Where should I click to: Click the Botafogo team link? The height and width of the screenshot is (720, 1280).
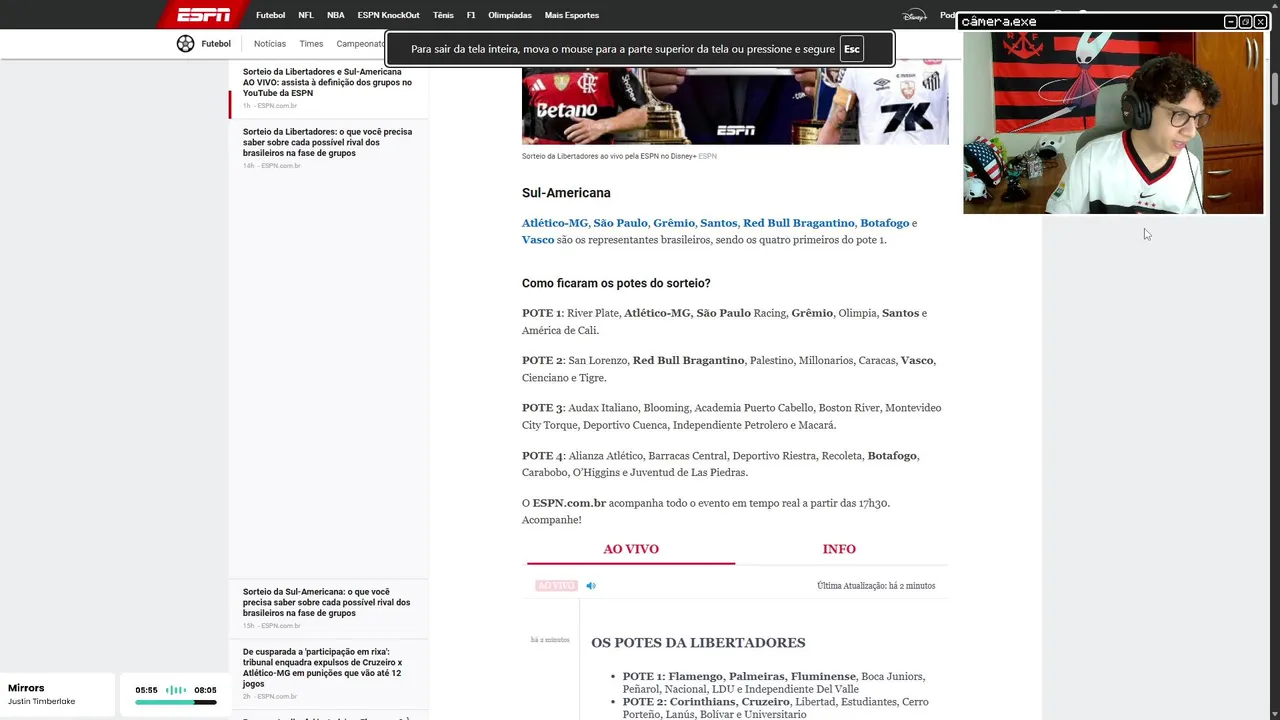884,223
